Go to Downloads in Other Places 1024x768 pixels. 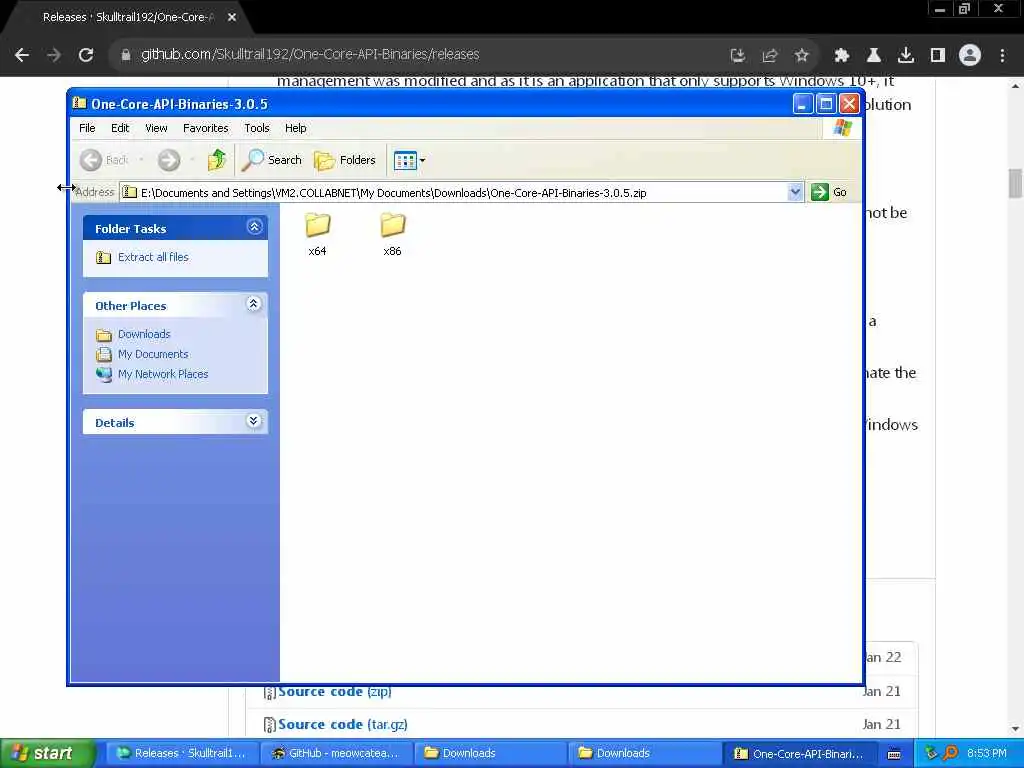[x=144, y=334]
